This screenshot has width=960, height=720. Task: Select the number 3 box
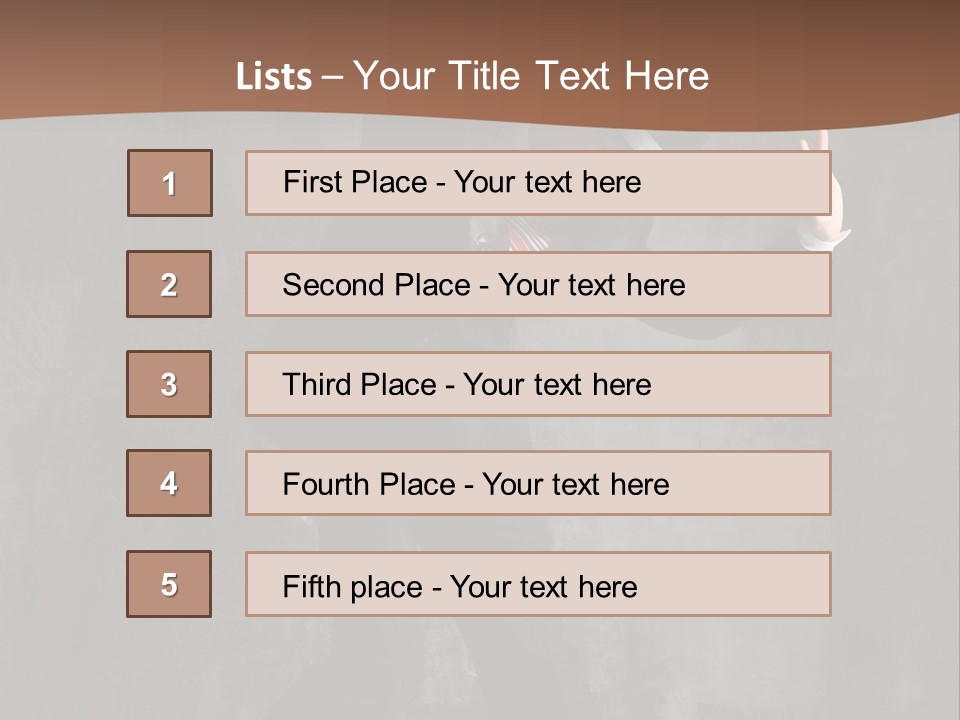coord(169,384)
